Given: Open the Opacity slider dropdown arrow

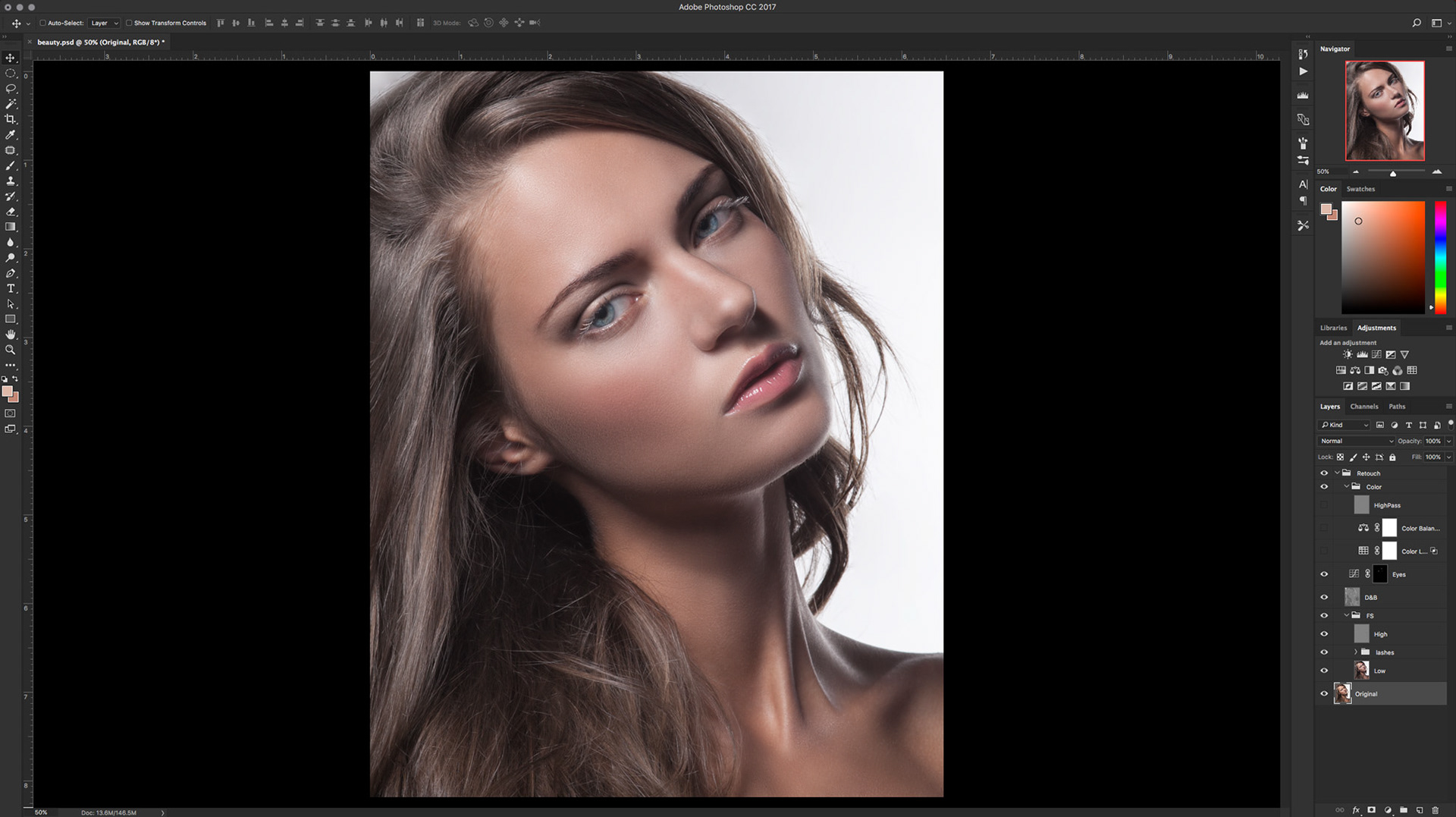Looking at the screenshot, I should [1448, 441].
